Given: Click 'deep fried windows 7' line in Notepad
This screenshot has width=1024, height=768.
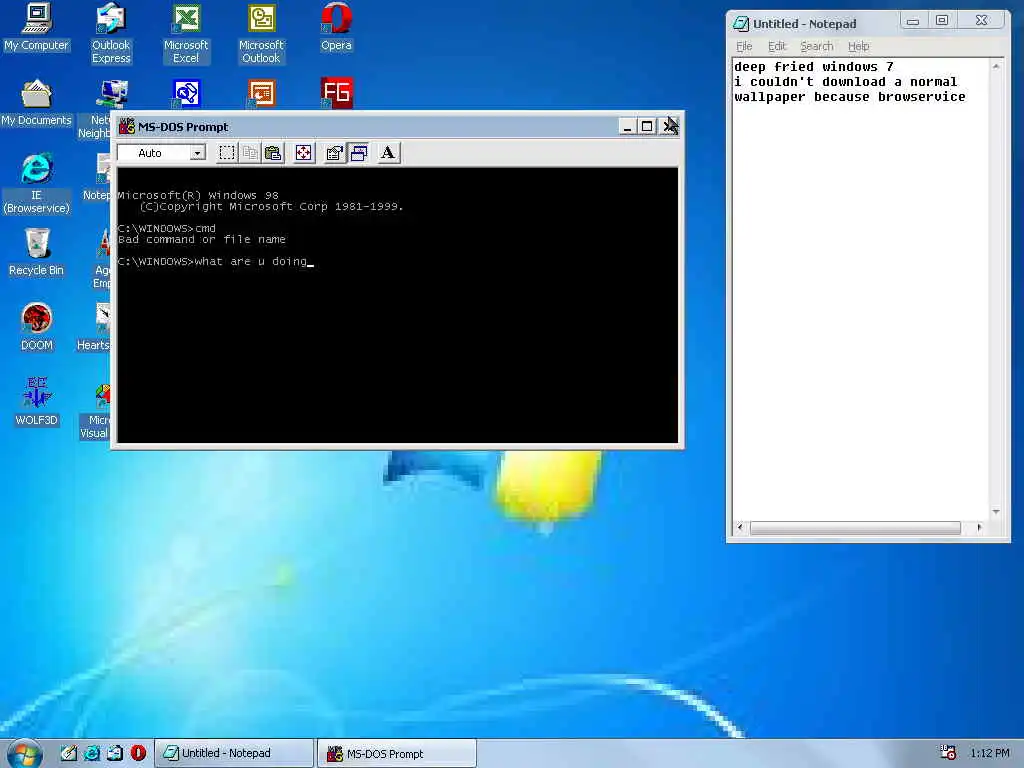Looking at the screenshot, I should tap(813, 67).
